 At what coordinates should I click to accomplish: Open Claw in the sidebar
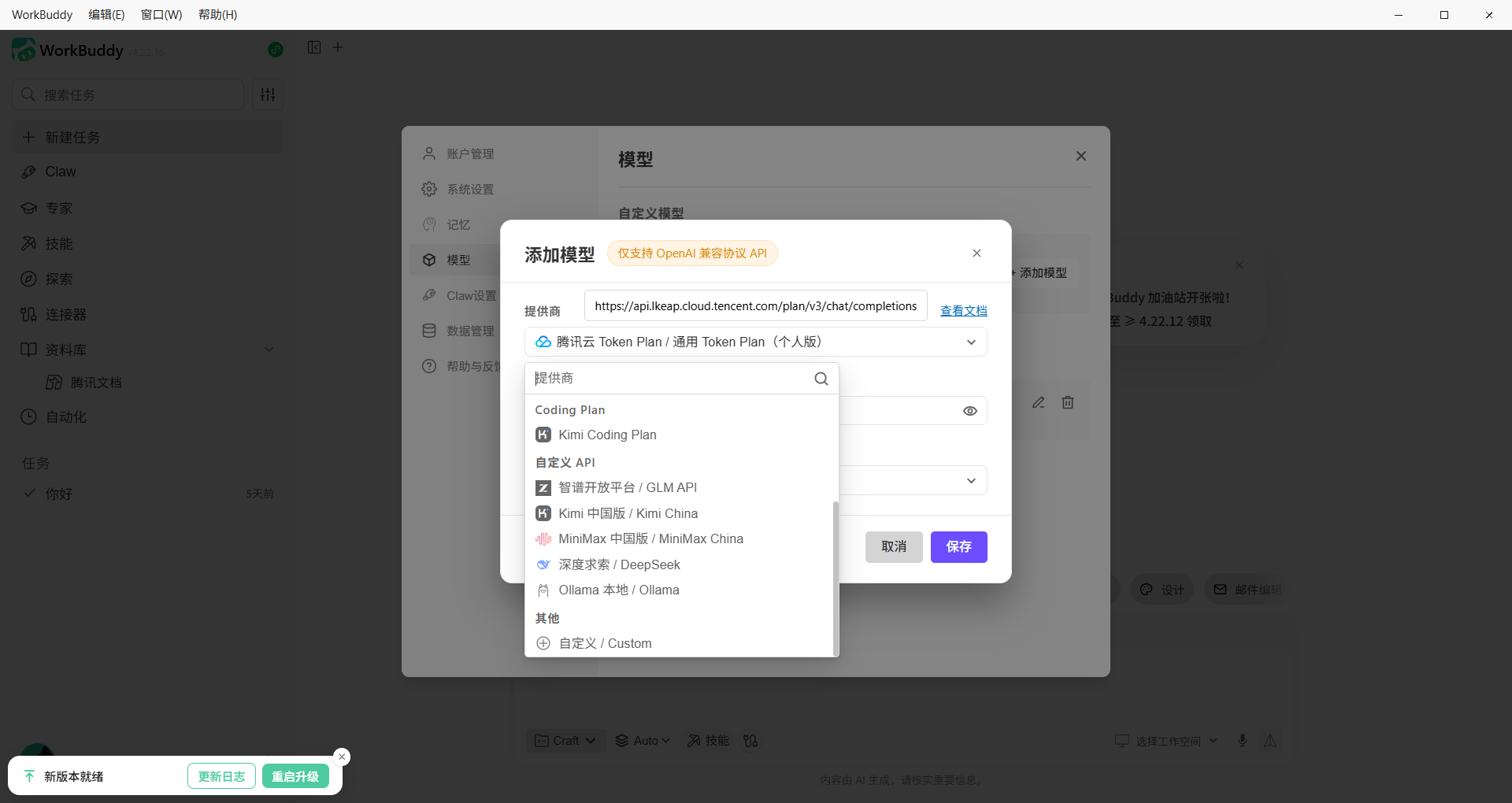(148, 172)
